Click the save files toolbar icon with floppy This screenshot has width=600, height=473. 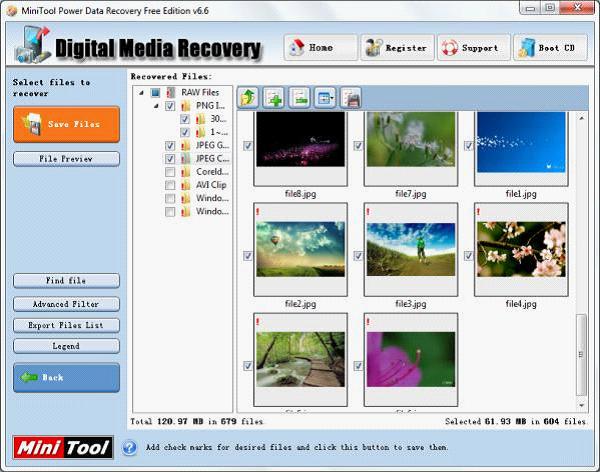[351, 98]
